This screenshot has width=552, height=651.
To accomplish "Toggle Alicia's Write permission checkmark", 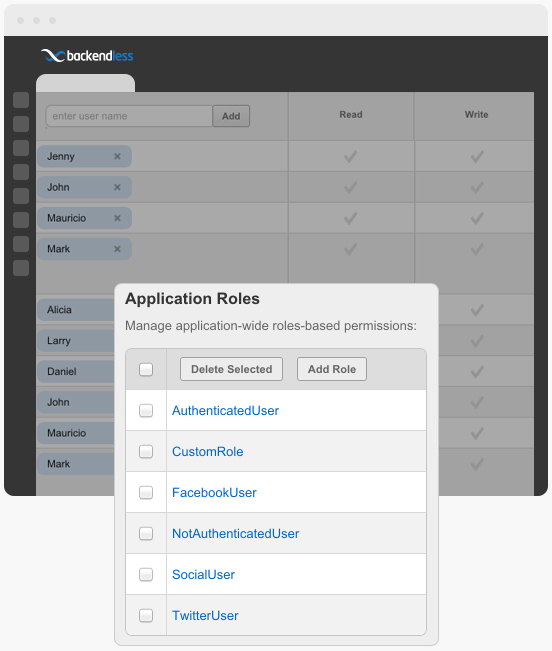I will [477, 310].
